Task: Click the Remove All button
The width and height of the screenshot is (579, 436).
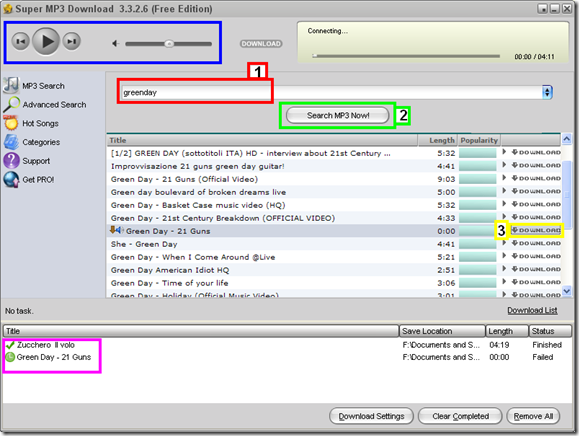Action: pyautogui.click(x=533, y=416)
